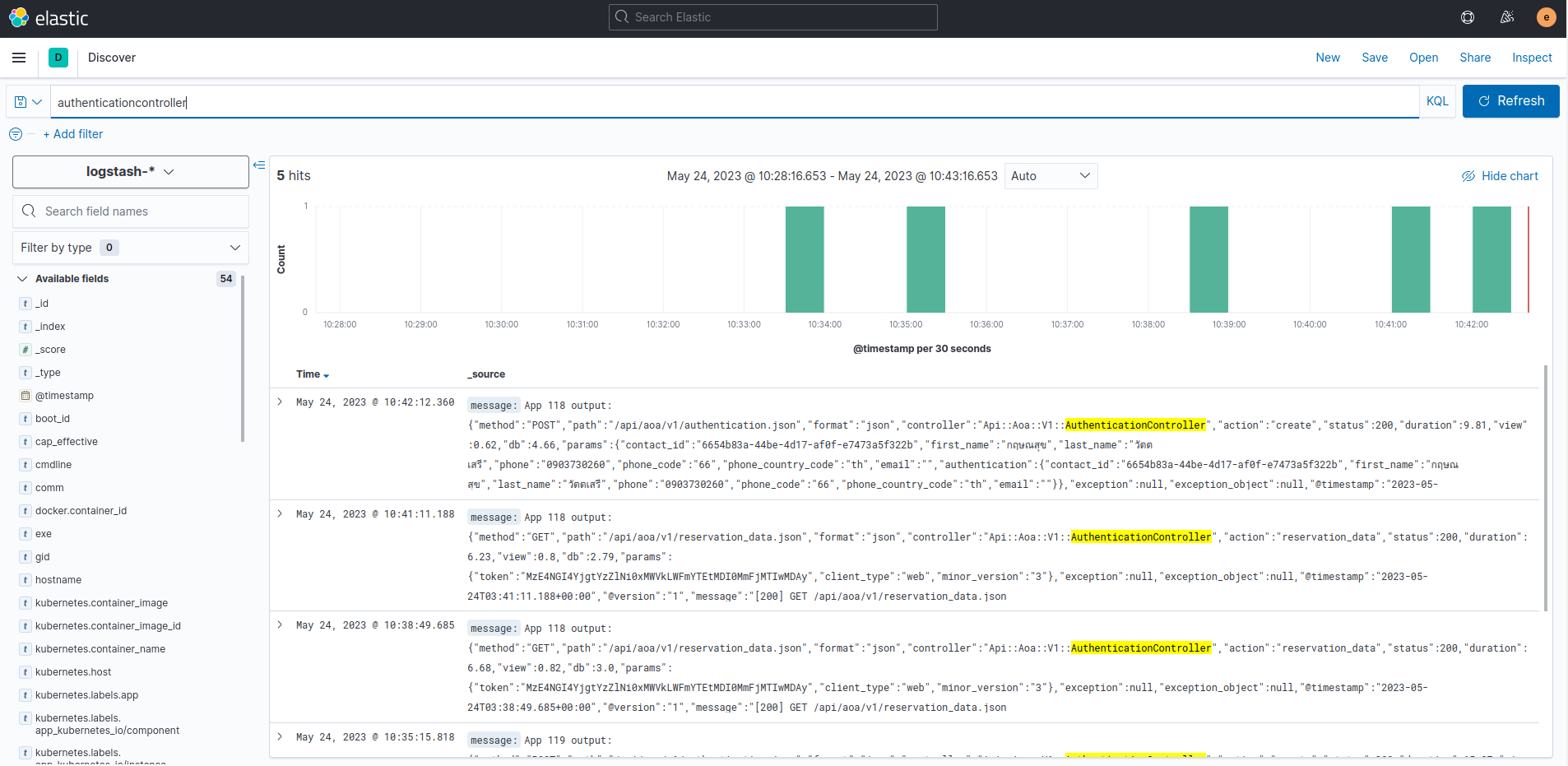The width and height of the screenshot is (1568, 766).
Task: Click the Add filter link
Action: tap(73, 134)
